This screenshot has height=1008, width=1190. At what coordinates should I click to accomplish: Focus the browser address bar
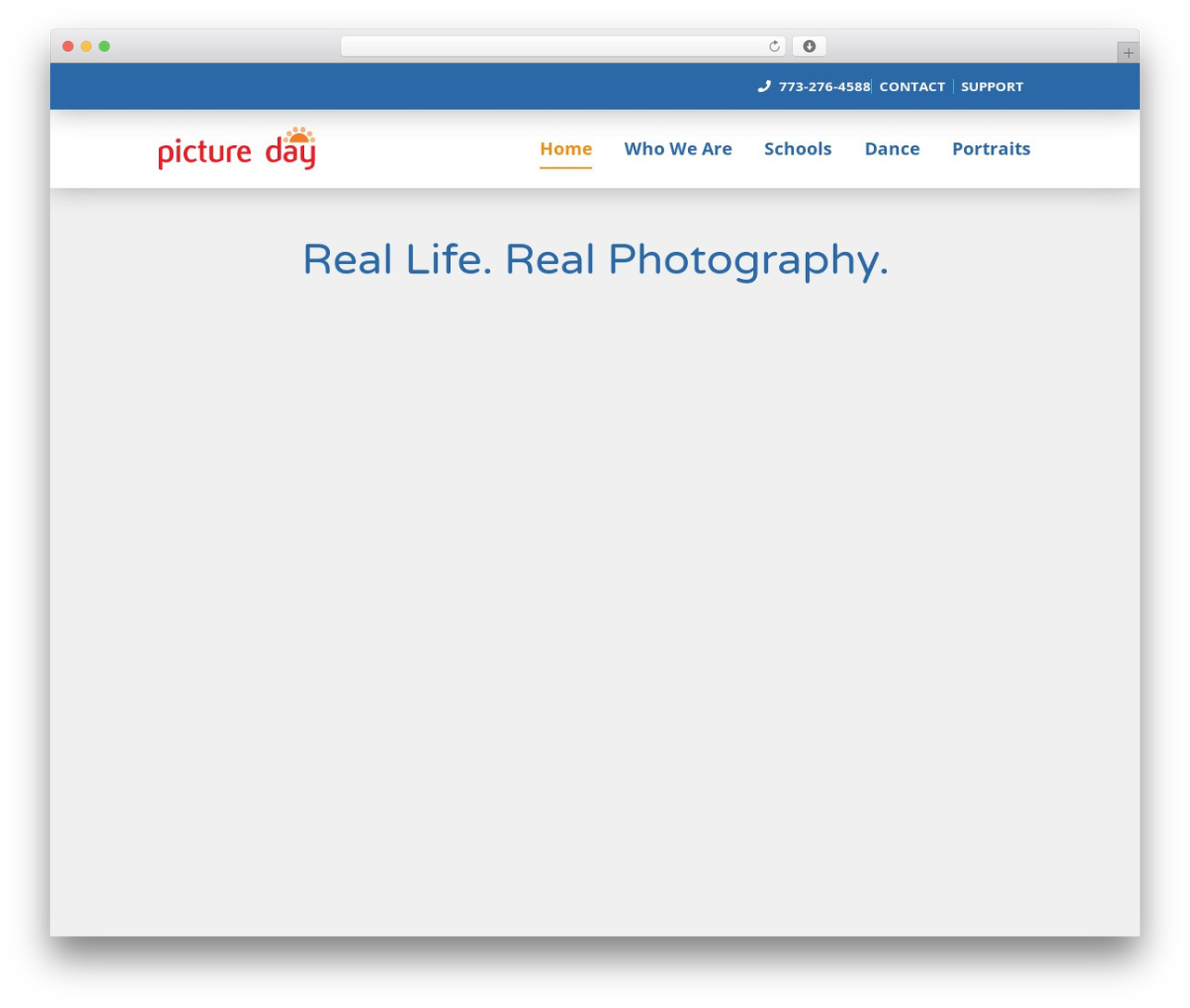[562, 46]
